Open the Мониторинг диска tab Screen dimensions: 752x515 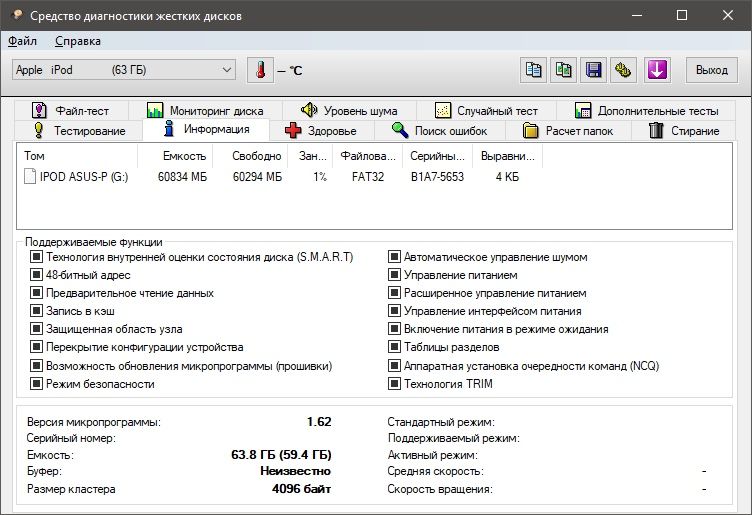(205, 111)
